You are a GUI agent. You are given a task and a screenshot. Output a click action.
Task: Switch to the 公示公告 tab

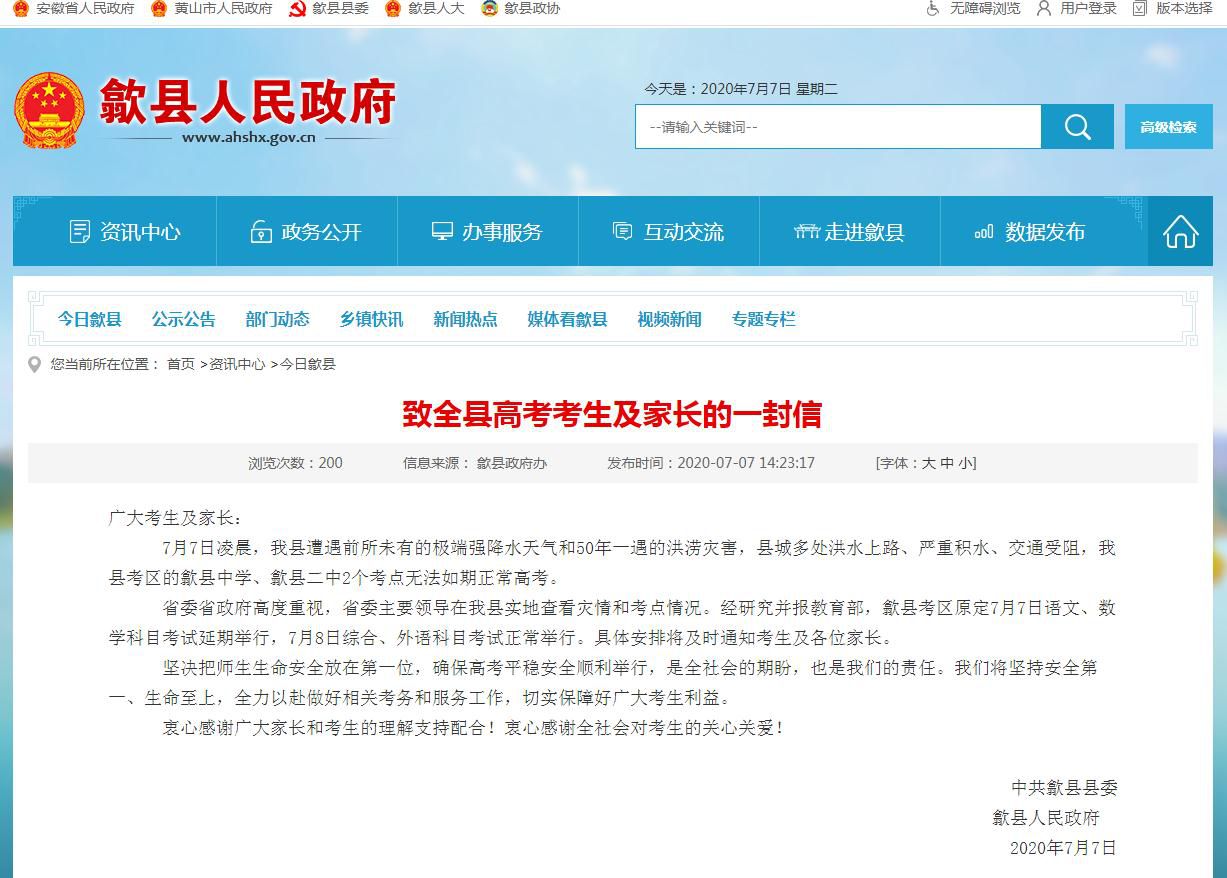coord(183,319)
